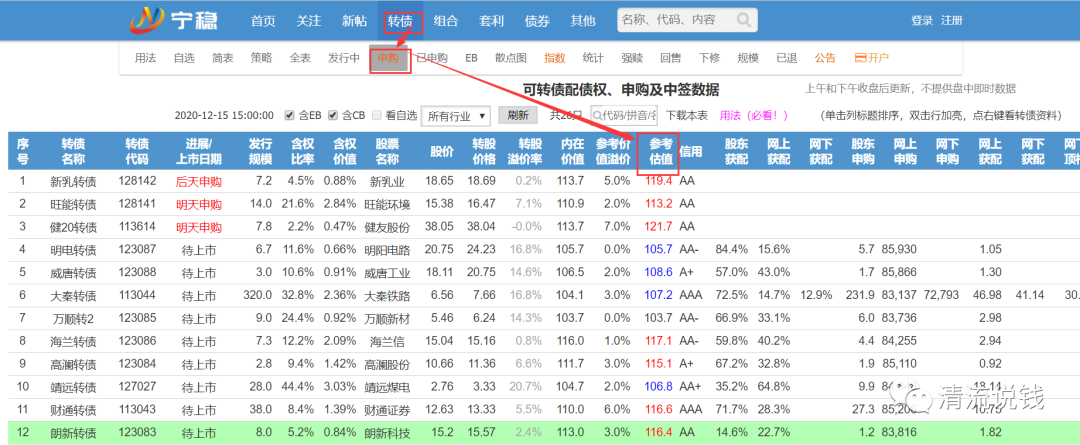This screenshot has height=445, width=1080.
Task: Open the 所有行业 industry dropdown
Action: pyautogui.click(x=456, y=116)
